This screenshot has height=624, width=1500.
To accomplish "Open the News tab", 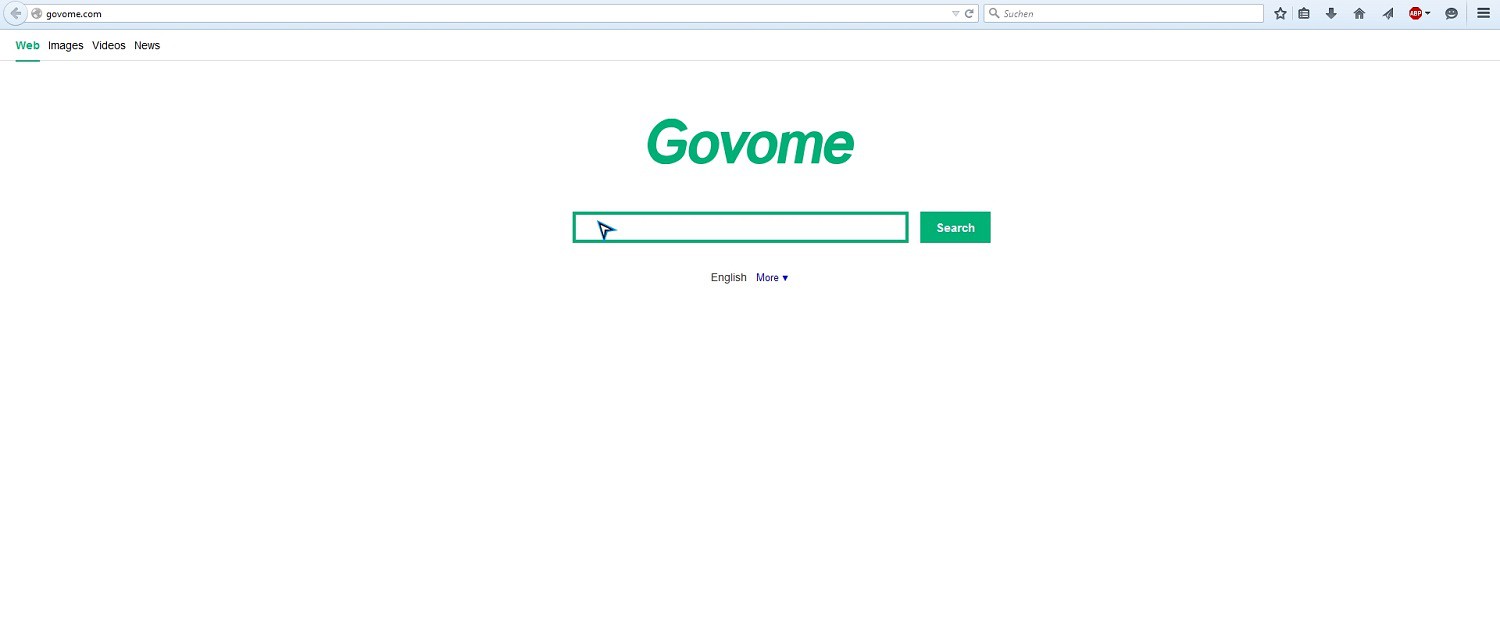I will [x=147, y=46].
